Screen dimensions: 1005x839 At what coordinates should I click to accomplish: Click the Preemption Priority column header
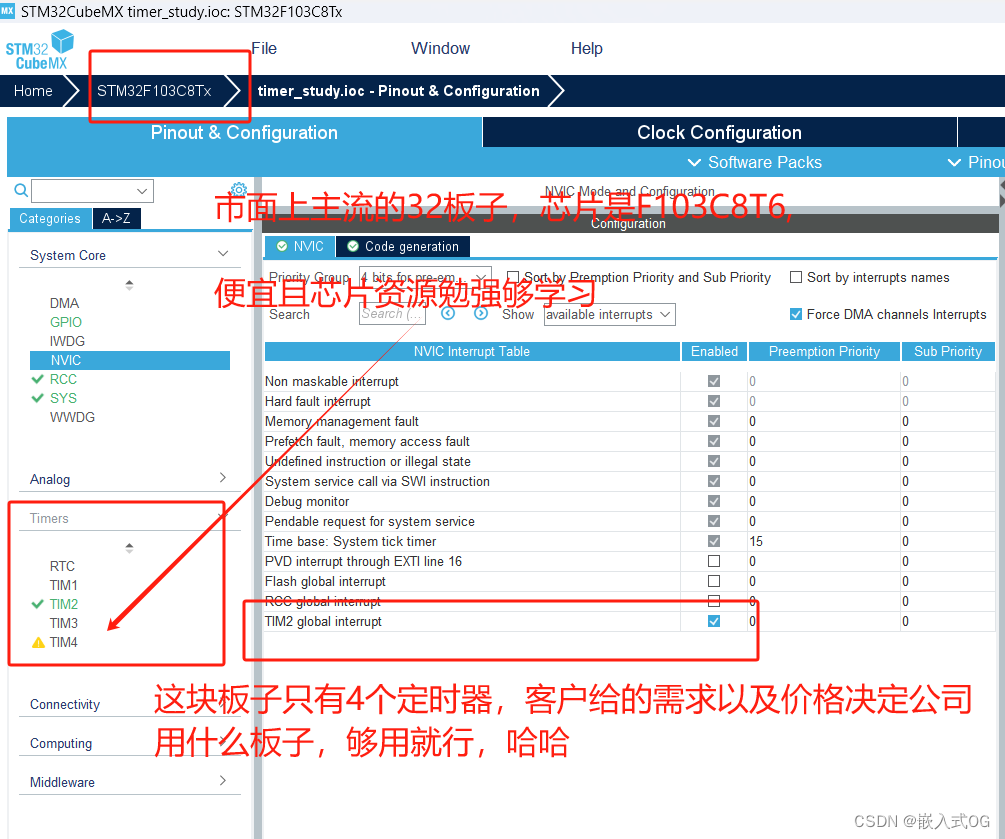[824, 351]
